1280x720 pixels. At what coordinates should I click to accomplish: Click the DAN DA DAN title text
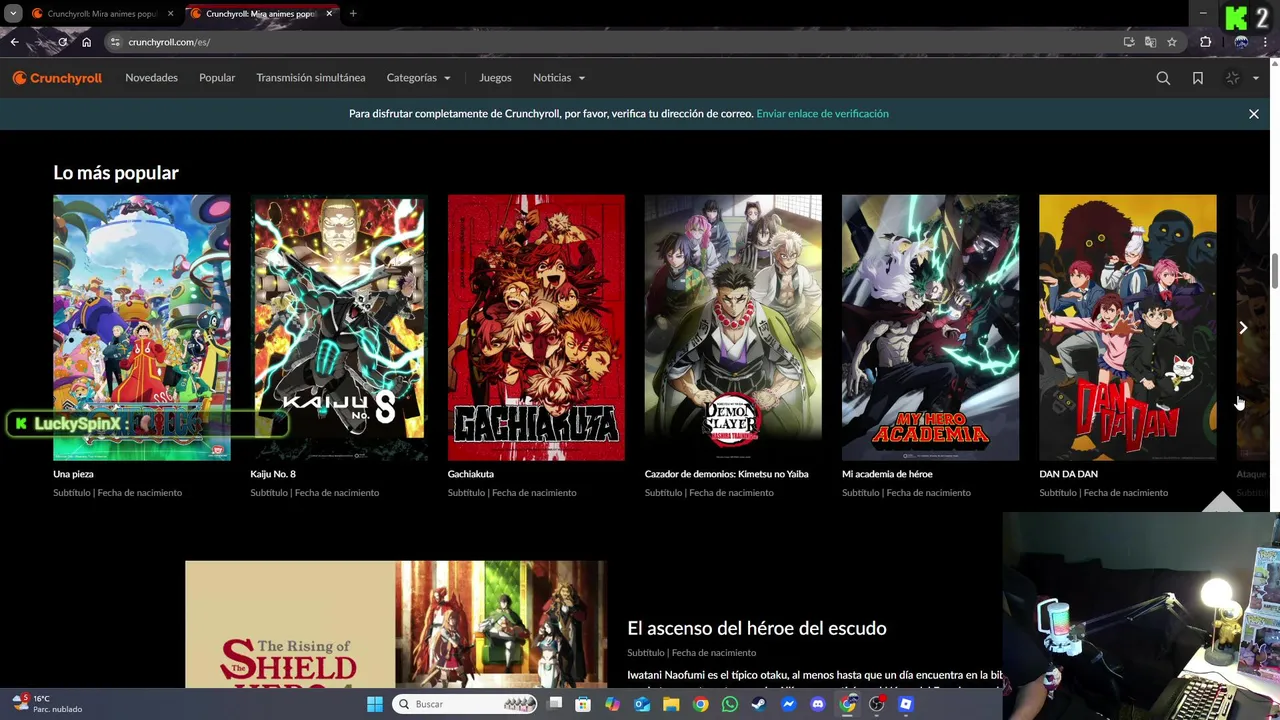pos(1068,474)
